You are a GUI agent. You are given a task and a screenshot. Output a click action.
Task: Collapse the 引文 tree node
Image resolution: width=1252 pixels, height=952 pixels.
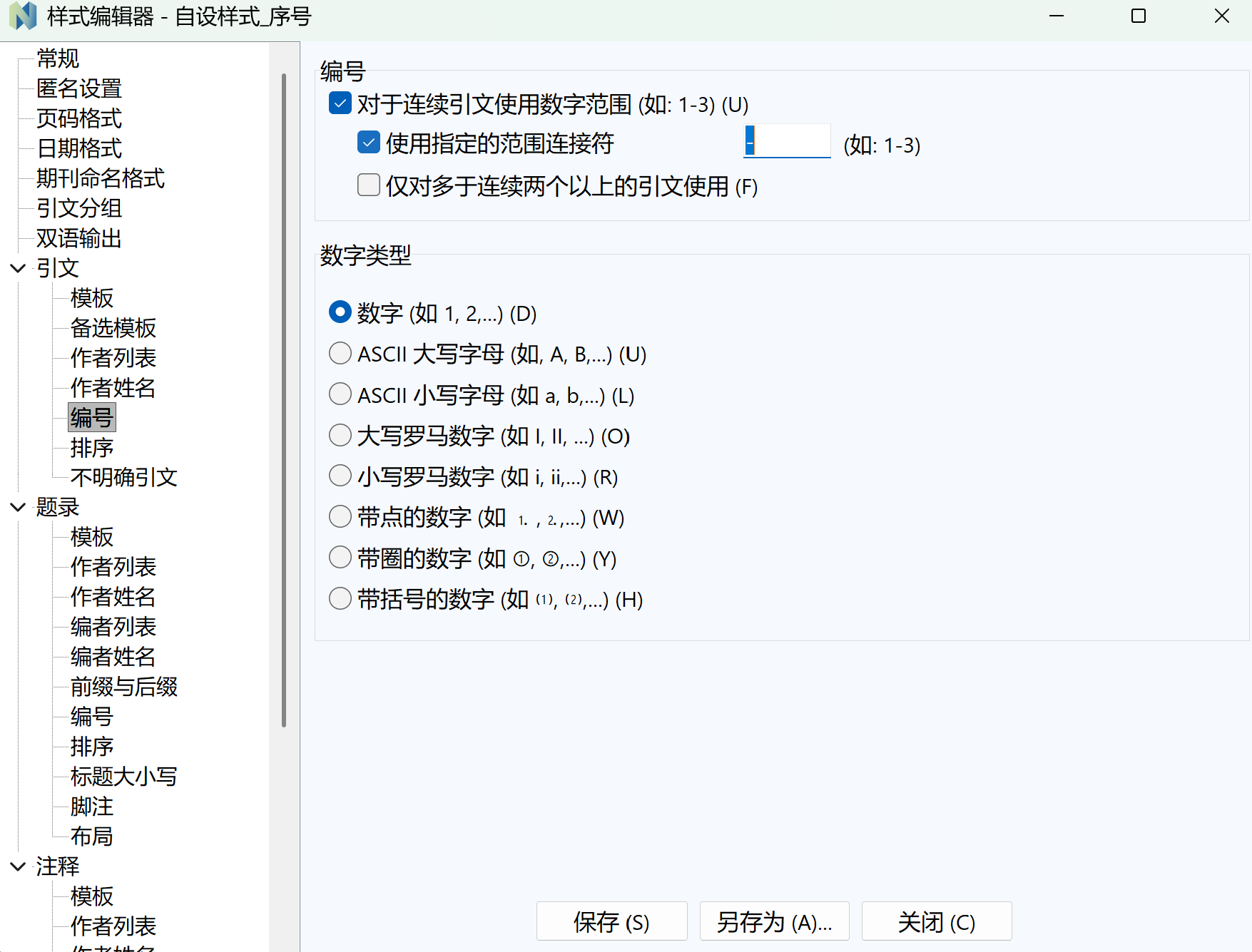tap(18, 268)
